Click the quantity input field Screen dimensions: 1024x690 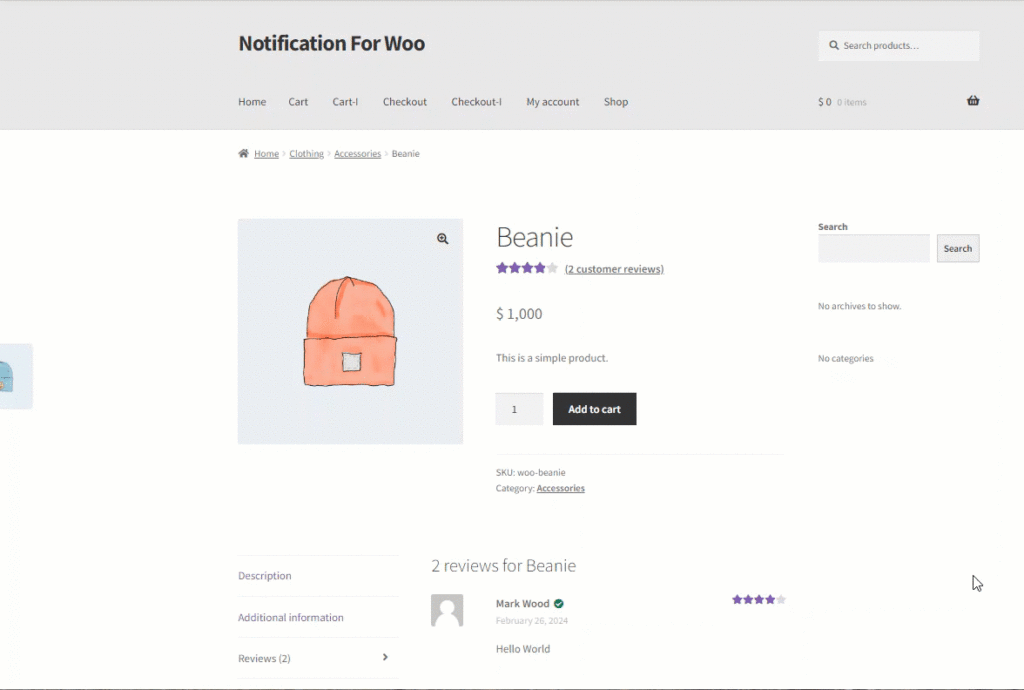pos(519,409)
